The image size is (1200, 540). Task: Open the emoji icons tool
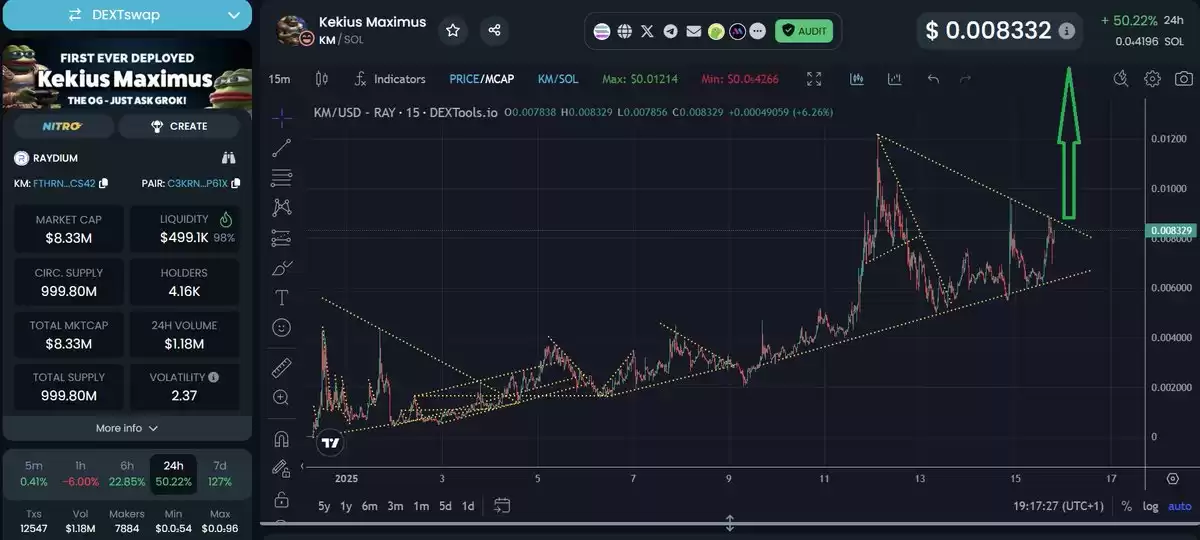point(282,327)
